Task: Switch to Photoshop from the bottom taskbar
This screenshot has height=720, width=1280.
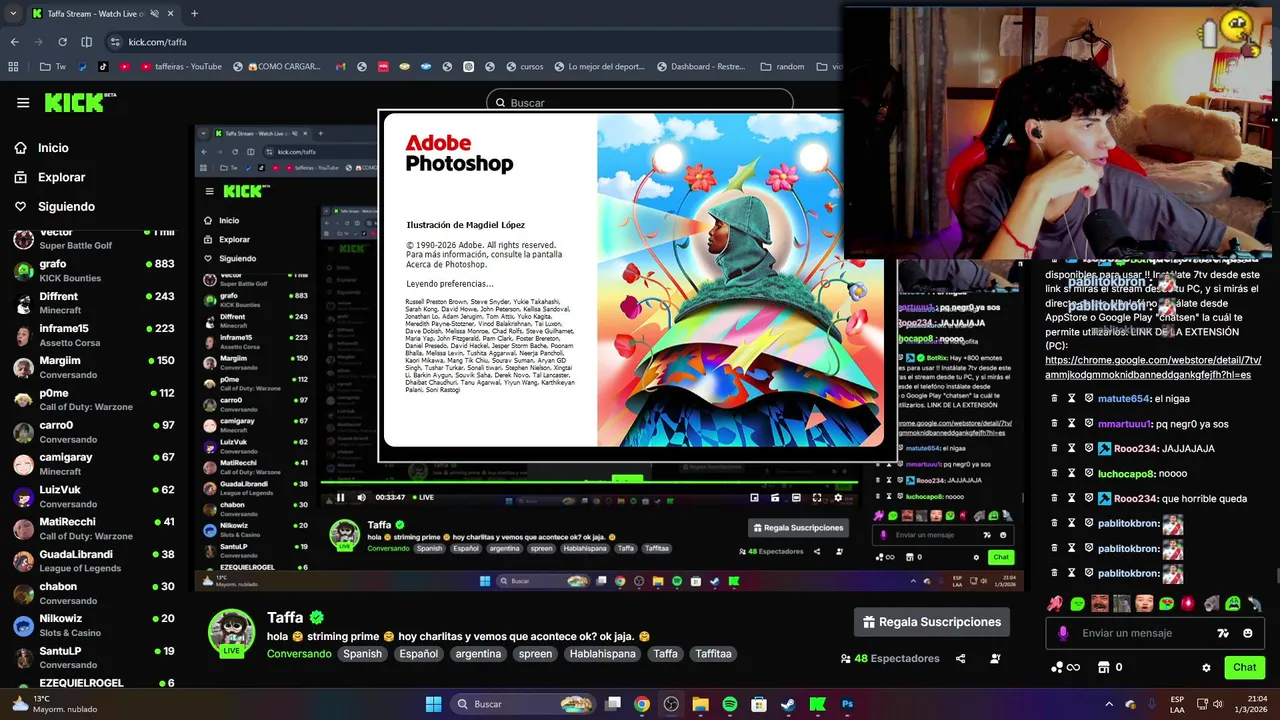Action: (847, 704)
